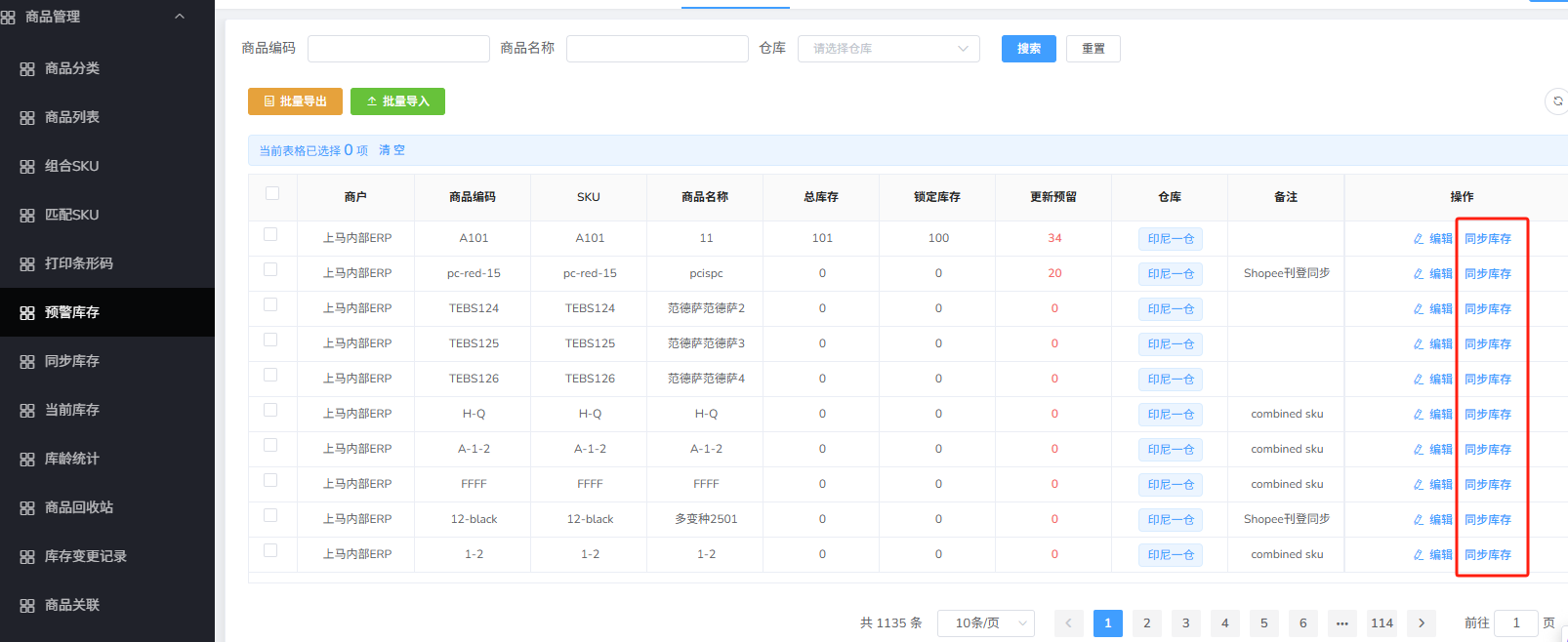Check the box for the pc-red-15 row
Screen dimensions: 1568x642
(x=270, y=269)
